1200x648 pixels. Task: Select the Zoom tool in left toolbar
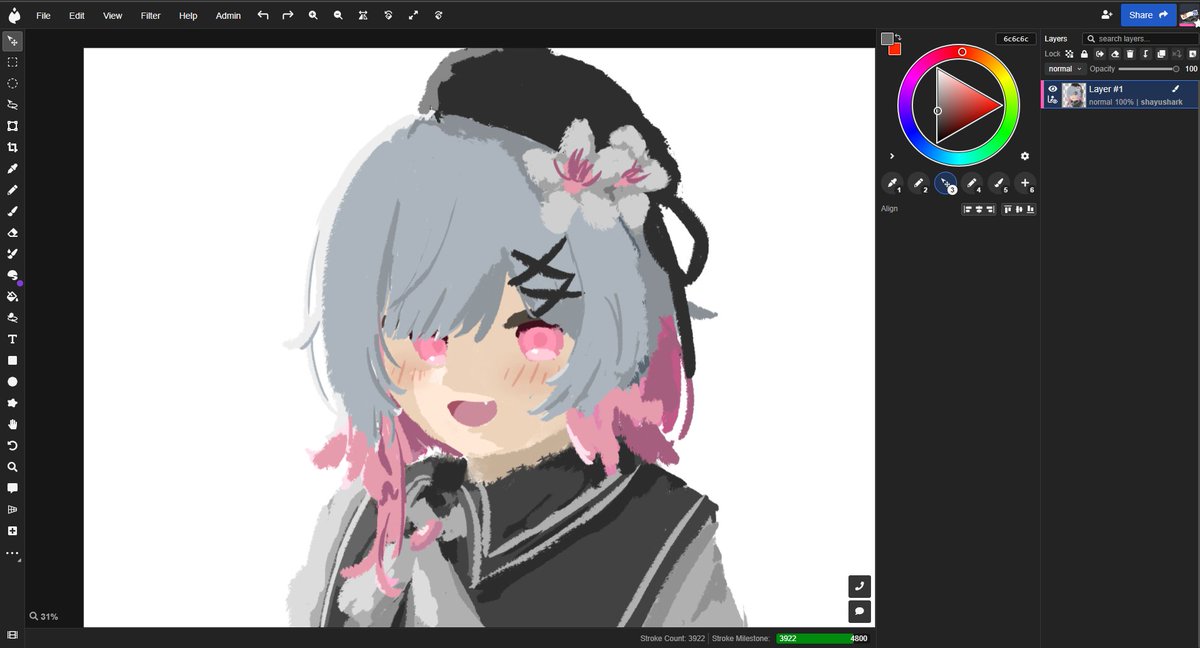pos(12,466)
